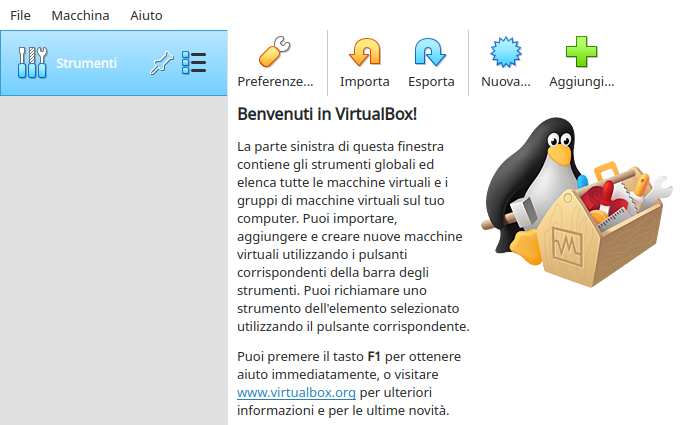Click the Importa appliance arrow icon
Viewport: 683px width, 425px height.
[365, 52]
